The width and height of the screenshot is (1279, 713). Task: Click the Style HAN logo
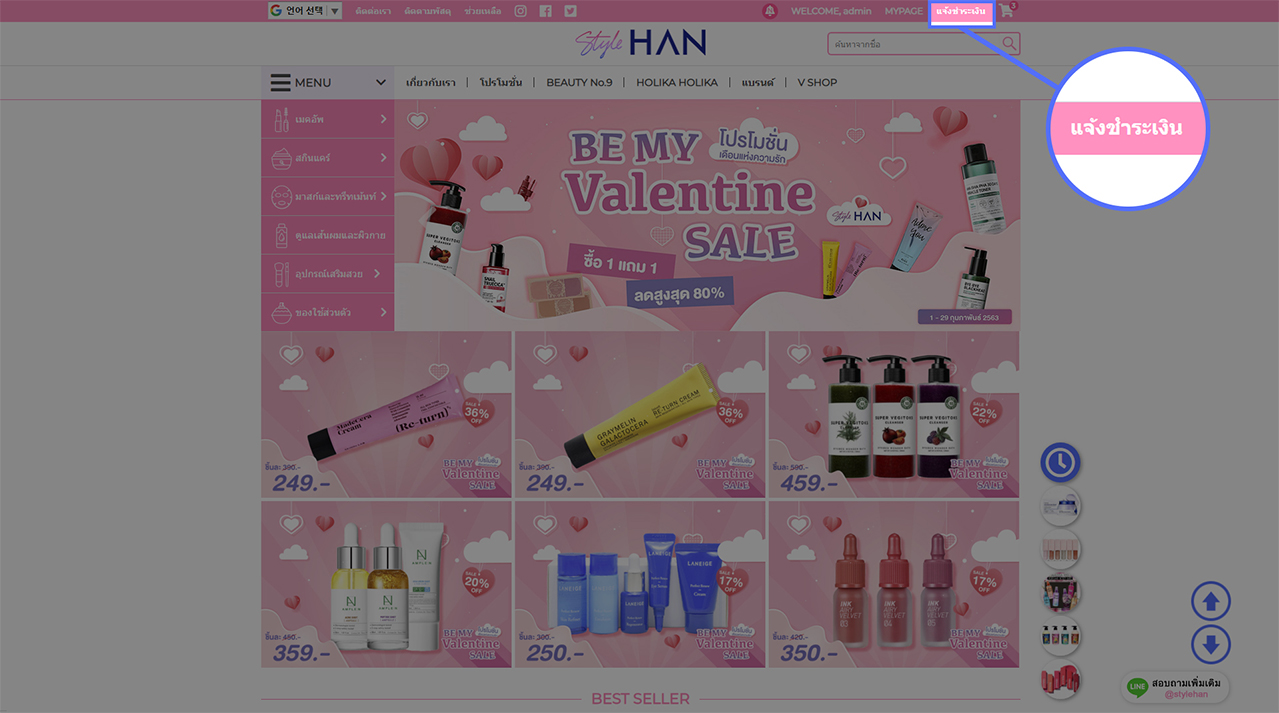coord(640,43)
